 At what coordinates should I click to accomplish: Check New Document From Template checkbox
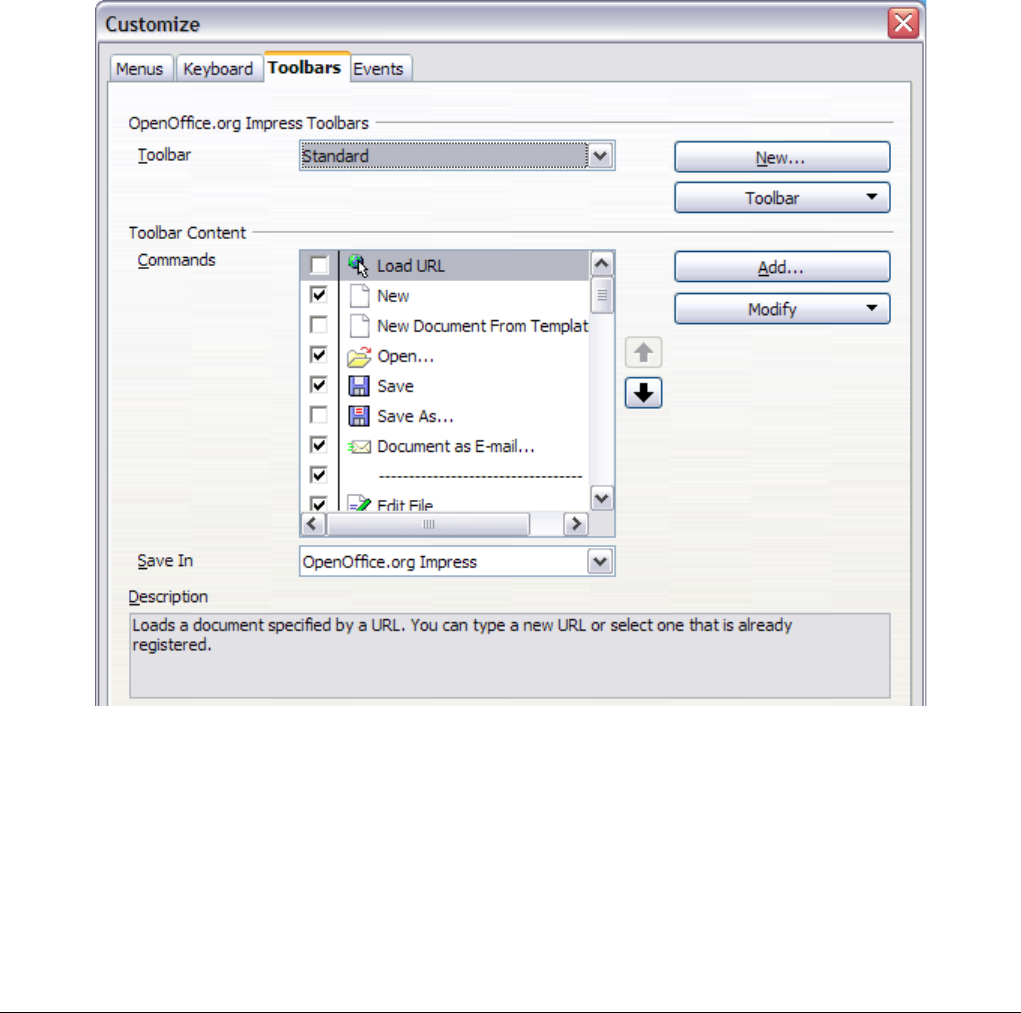tap(319, 325)
